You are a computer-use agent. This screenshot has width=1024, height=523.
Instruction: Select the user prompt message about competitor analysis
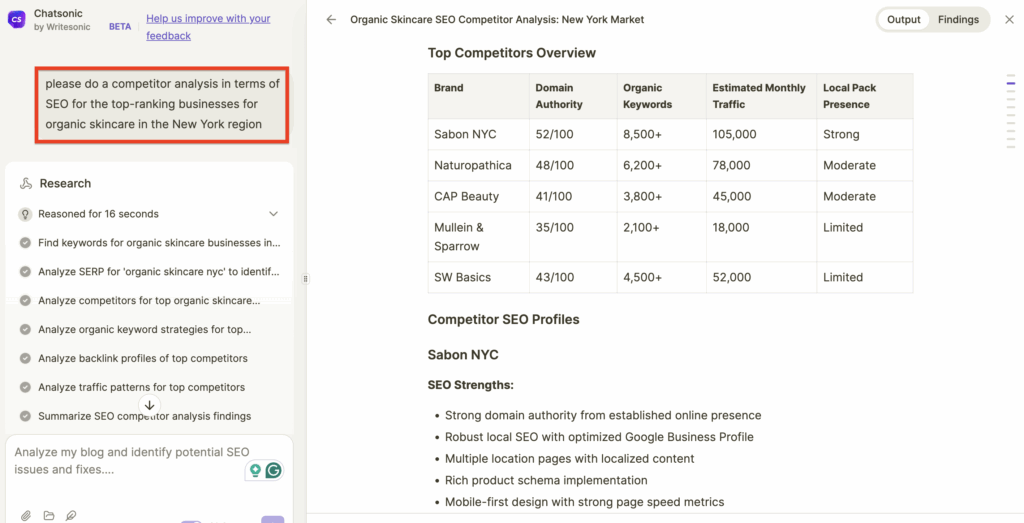tap(162, 104)
